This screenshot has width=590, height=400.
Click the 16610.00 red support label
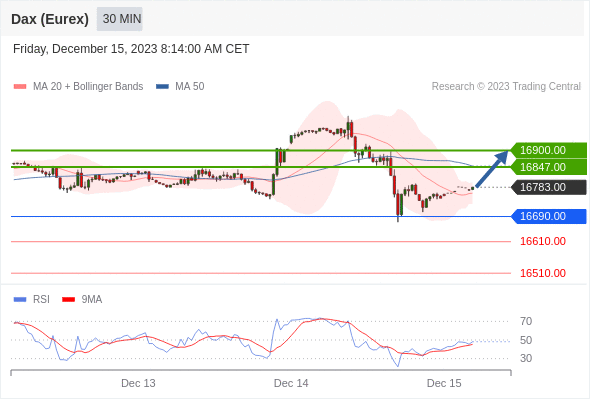pyautogui.click(x=543, y=241)
